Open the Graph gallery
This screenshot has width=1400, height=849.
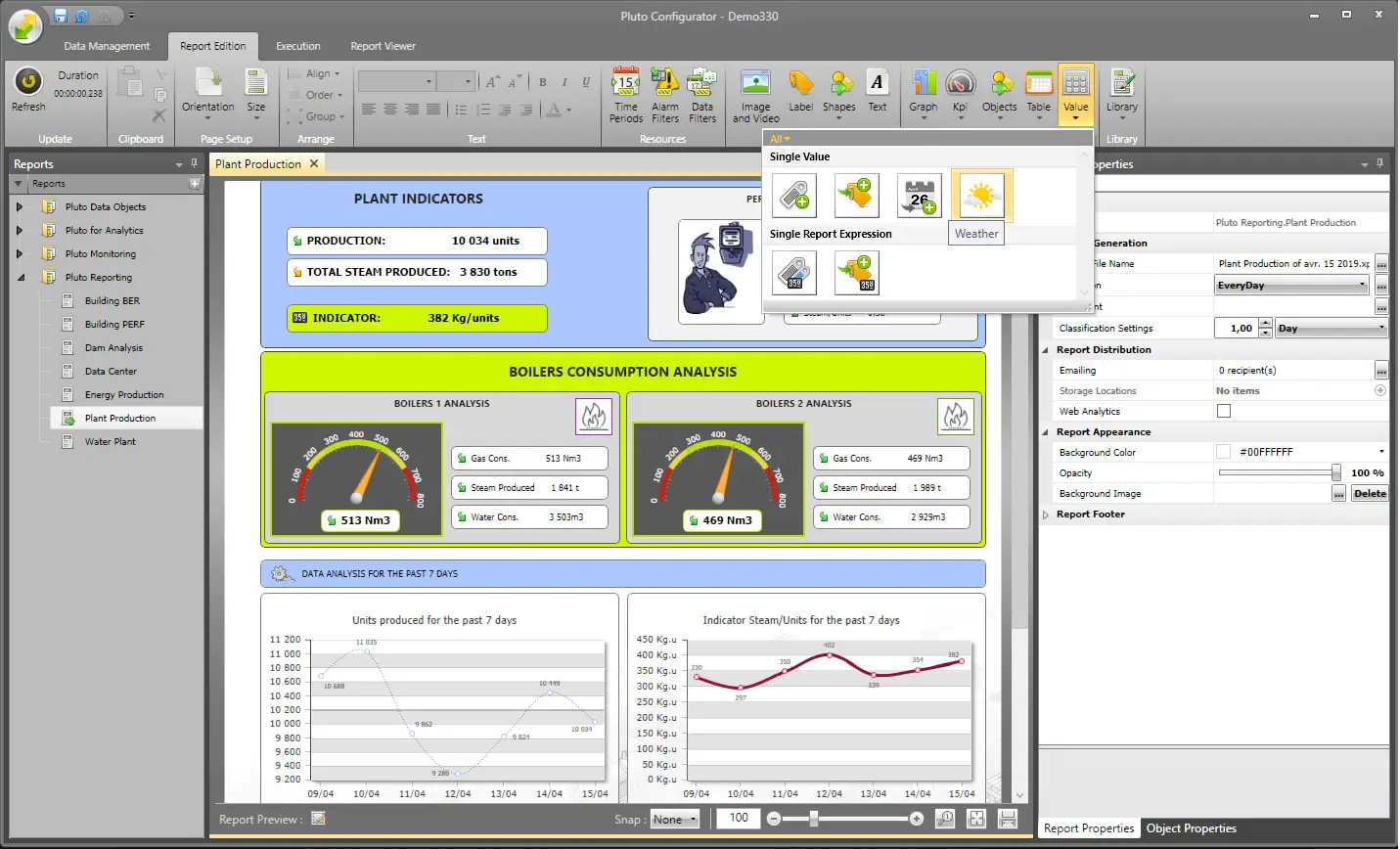(x=924, y=95)
